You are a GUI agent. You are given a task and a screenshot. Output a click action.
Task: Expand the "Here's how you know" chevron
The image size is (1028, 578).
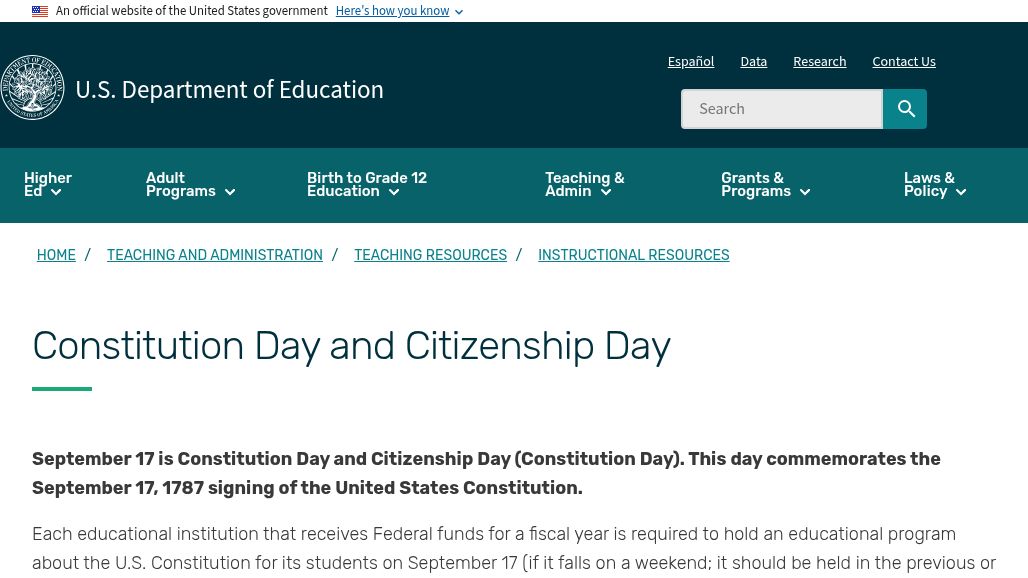click(x=459, y=12)
